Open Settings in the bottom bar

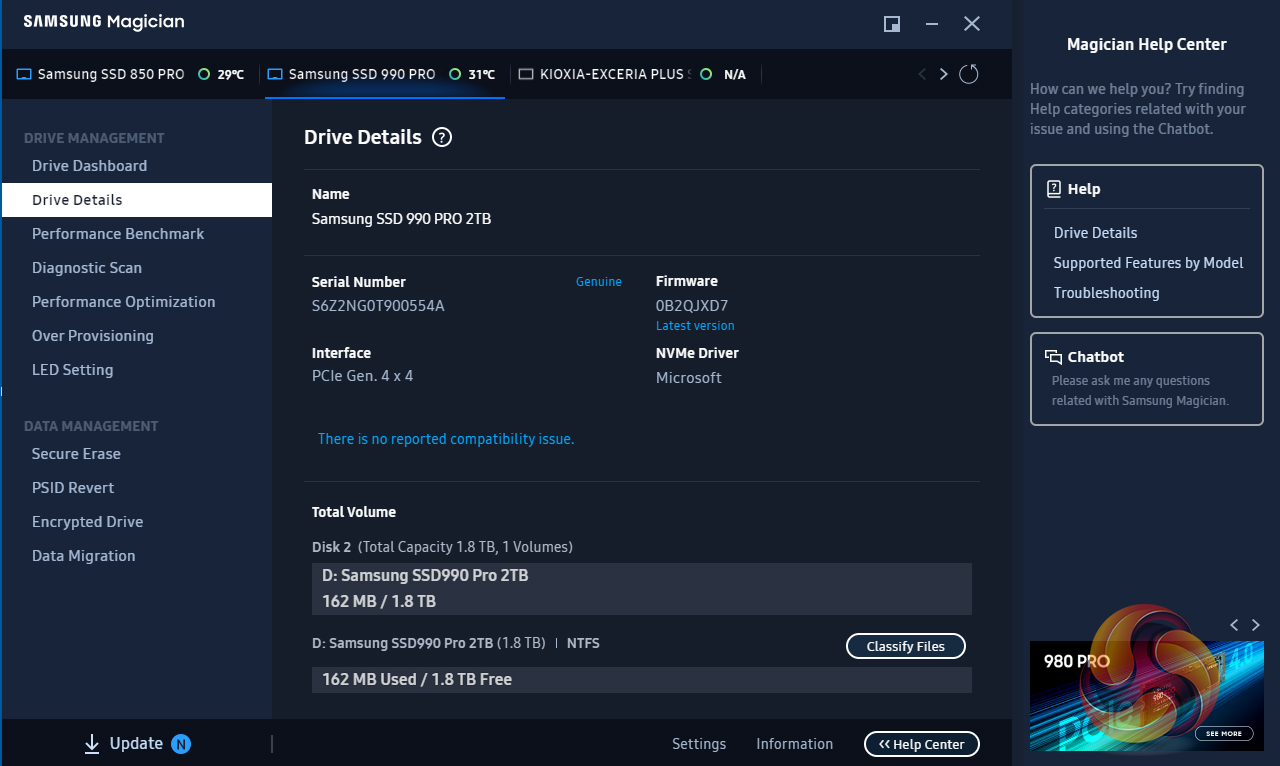coord(699,744)
